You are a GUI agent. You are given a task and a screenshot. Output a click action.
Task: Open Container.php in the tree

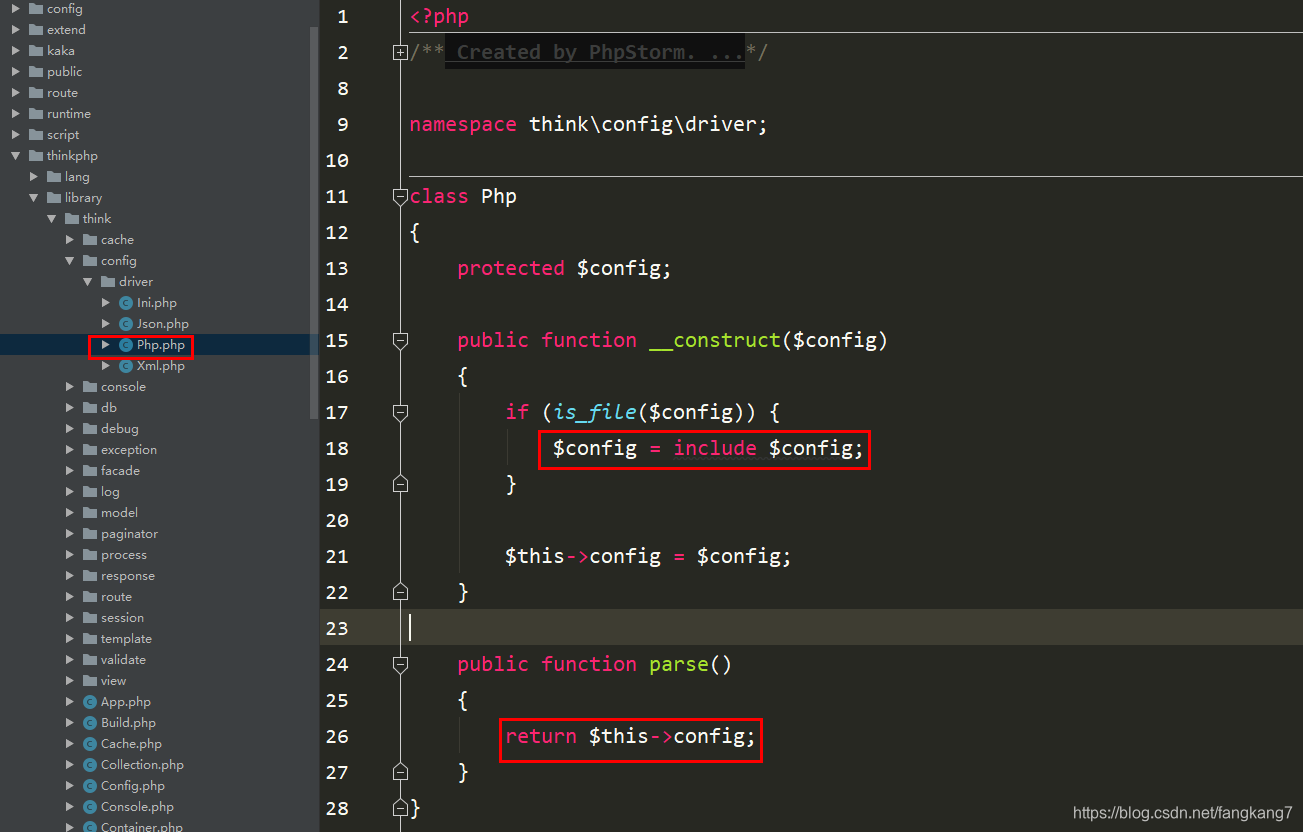(142, 827)
